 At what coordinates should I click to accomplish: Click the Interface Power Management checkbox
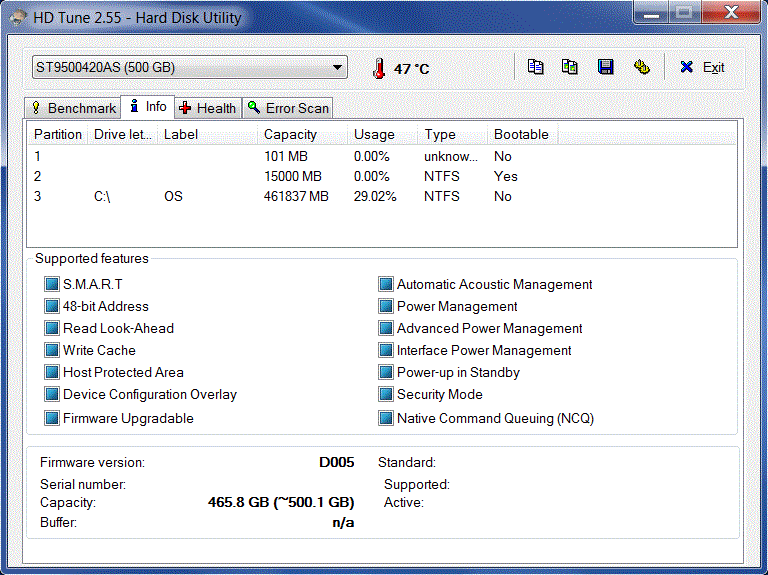(385, 350)
